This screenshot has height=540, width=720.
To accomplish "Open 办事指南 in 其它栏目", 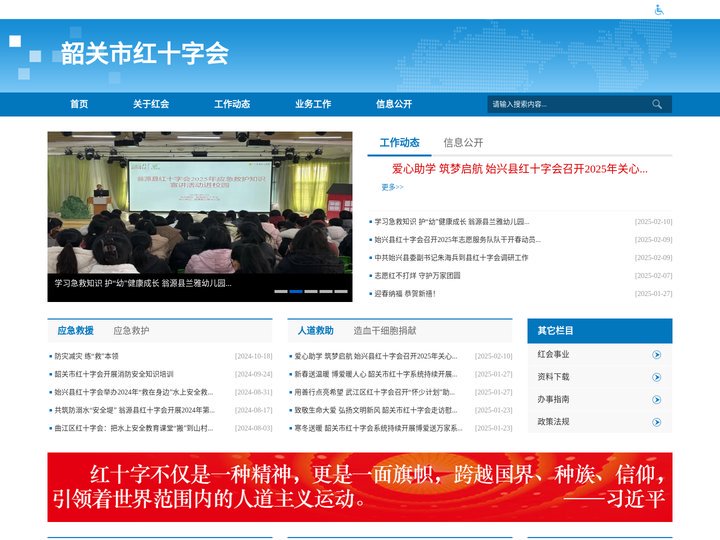I will click(x=553, y=399).
